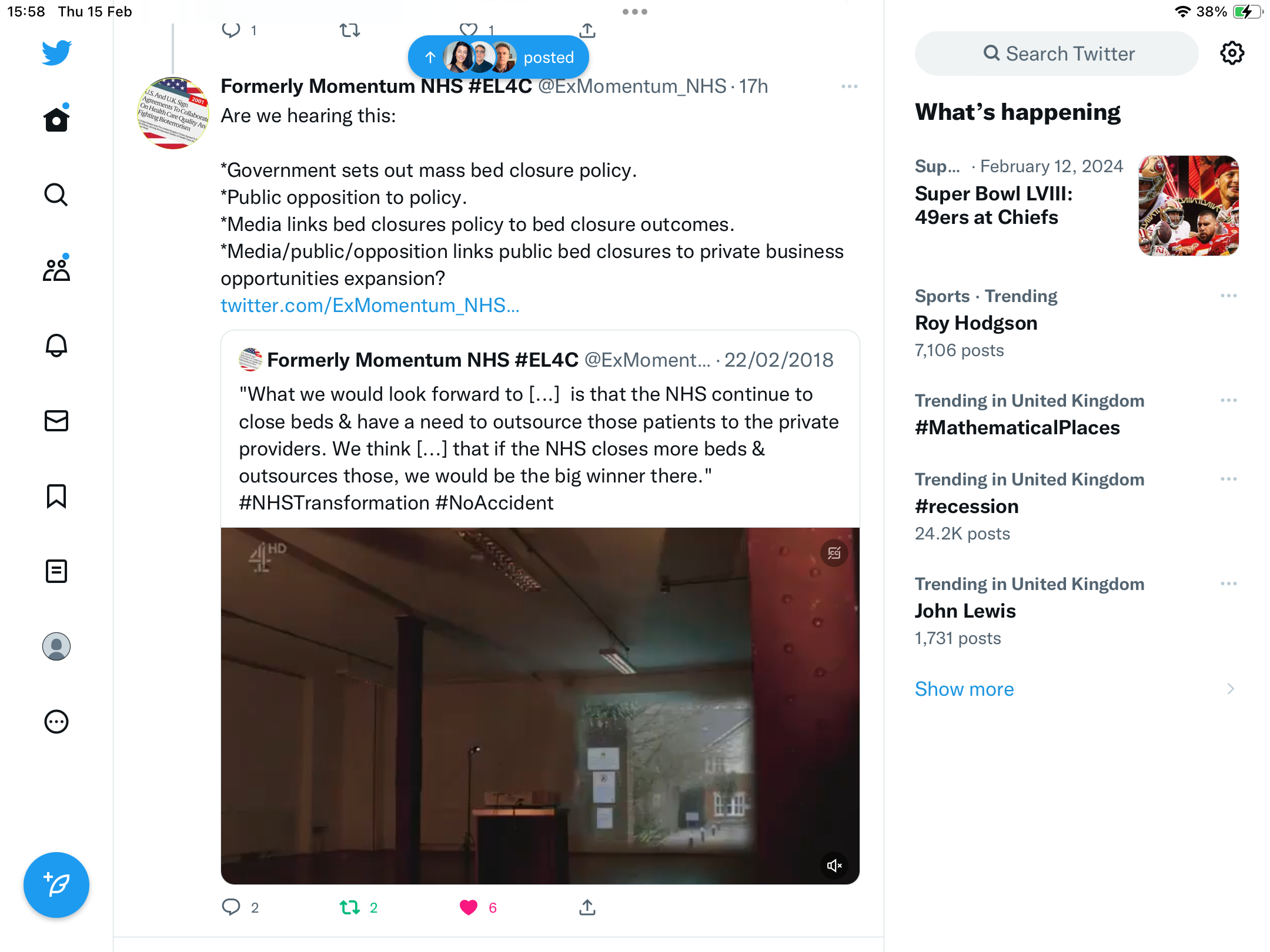
Task: Compose a new post with the feather button
Action: pos(56,884)
